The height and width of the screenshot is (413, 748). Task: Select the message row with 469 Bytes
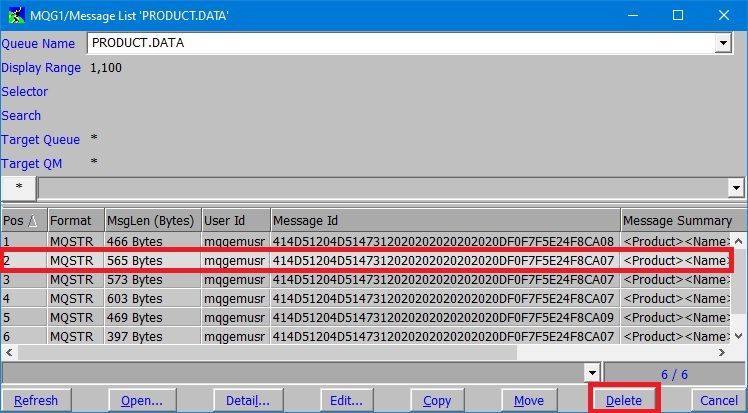tap(365, 318)
